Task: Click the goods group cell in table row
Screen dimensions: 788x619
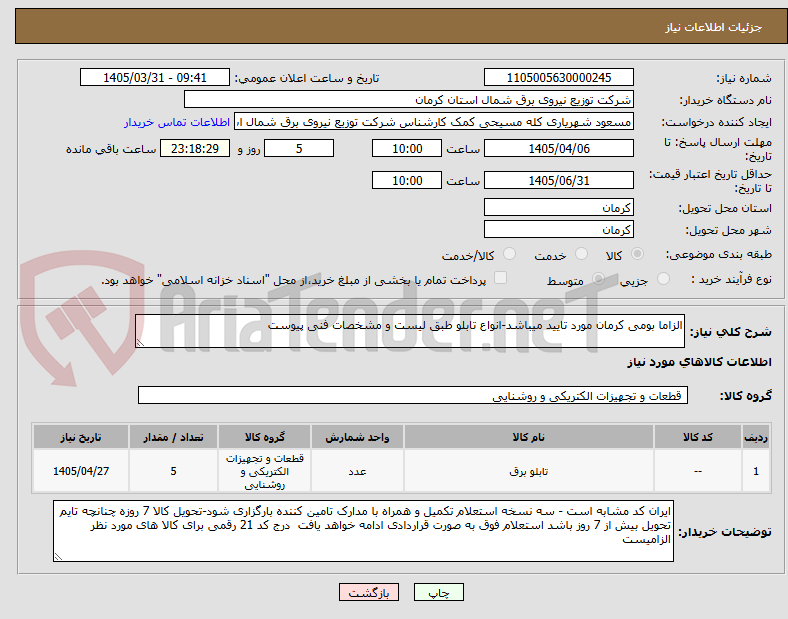Action: [264, 471]
